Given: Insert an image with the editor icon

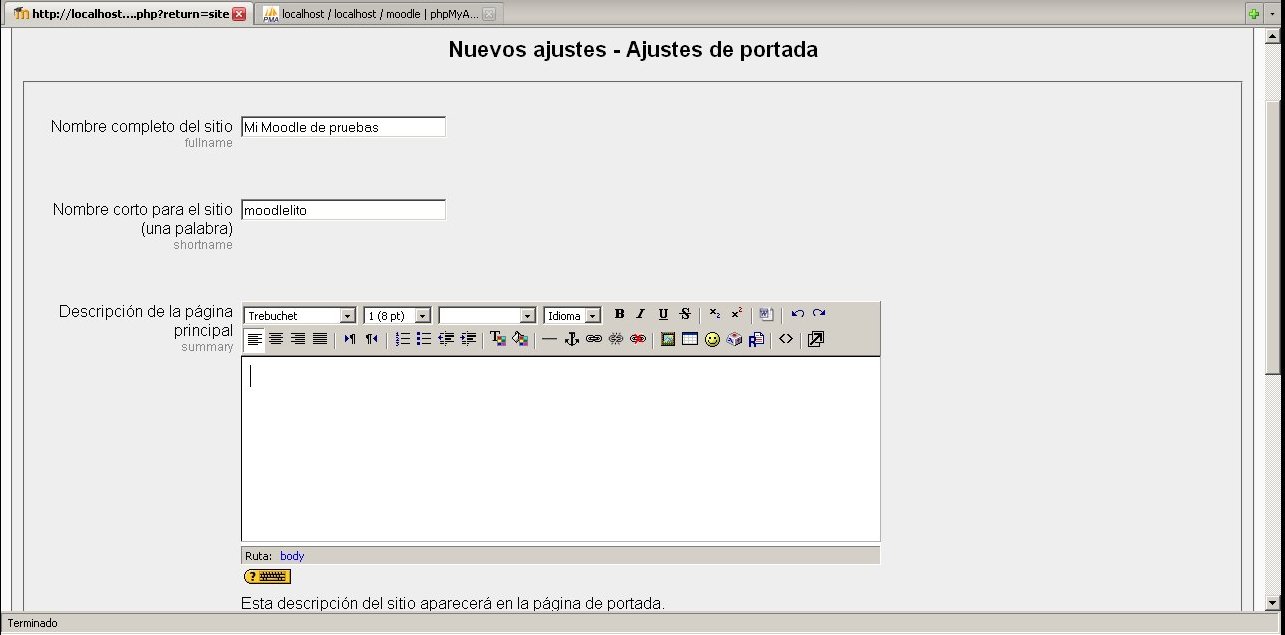Looking at the screenshot, I should pos(668,339).
